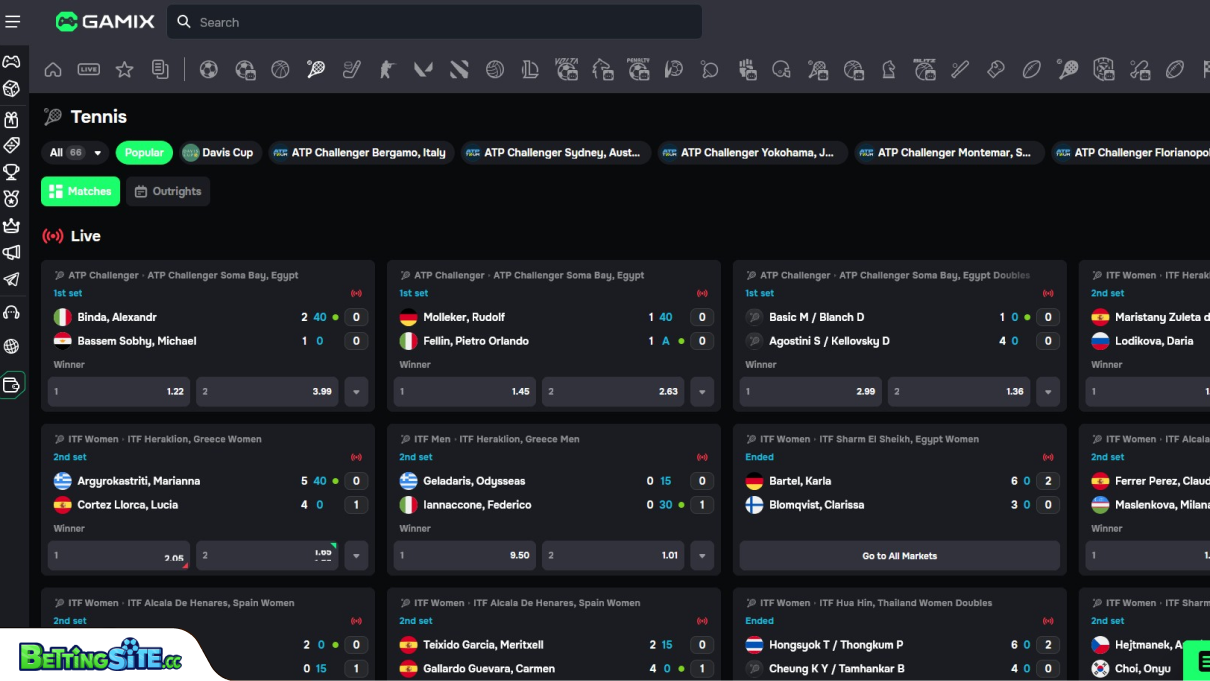Switch to the Outrights tab
1210x681 pixels.
pyautogui.click(x=167, y=191)
